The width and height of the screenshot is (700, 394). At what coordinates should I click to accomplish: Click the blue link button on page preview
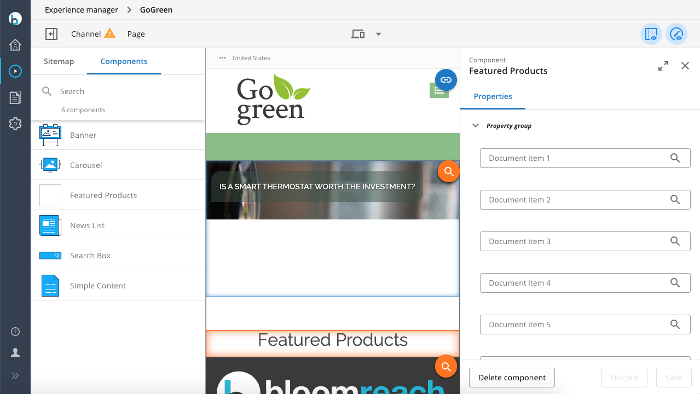pos(446,80)
